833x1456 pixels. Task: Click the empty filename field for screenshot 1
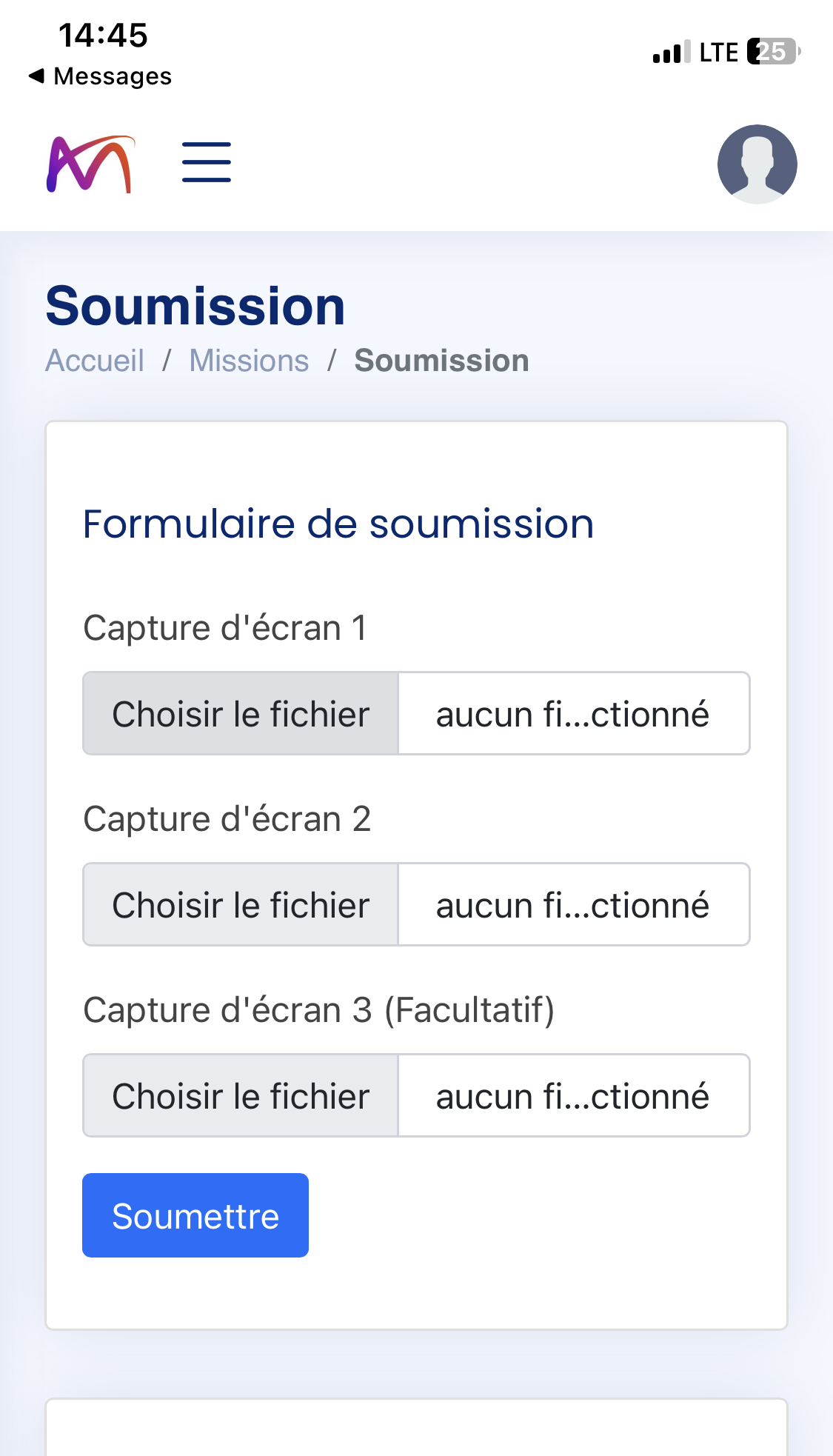click(573, 714)
